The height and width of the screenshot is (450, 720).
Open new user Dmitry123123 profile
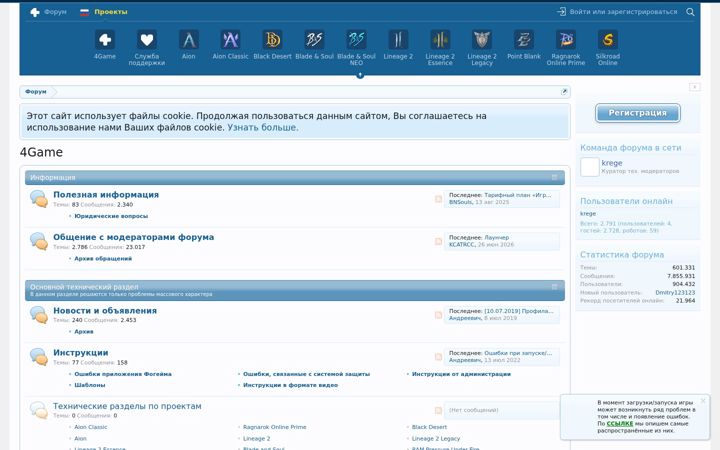[675, 292]
